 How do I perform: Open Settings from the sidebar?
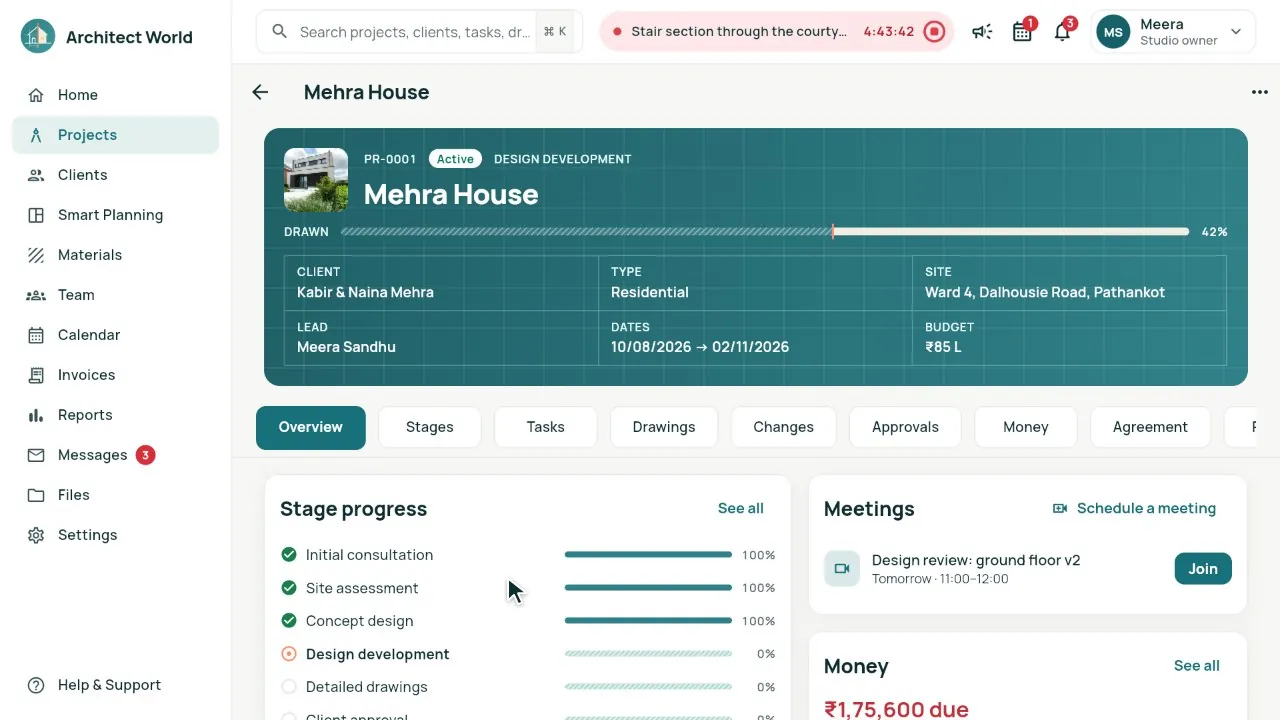(115, 535)
